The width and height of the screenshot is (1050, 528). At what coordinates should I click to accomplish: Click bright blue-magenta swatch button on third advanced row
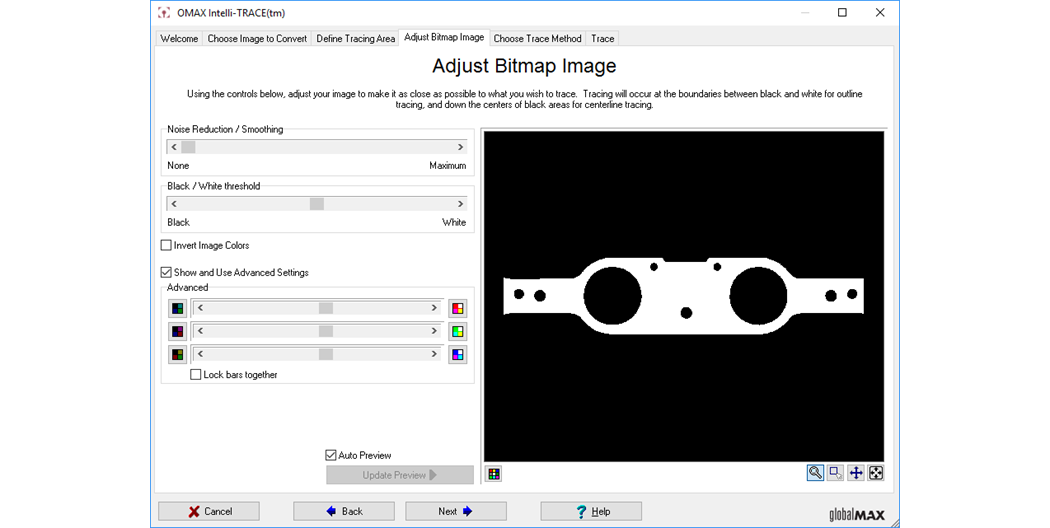tap(457, 354)
